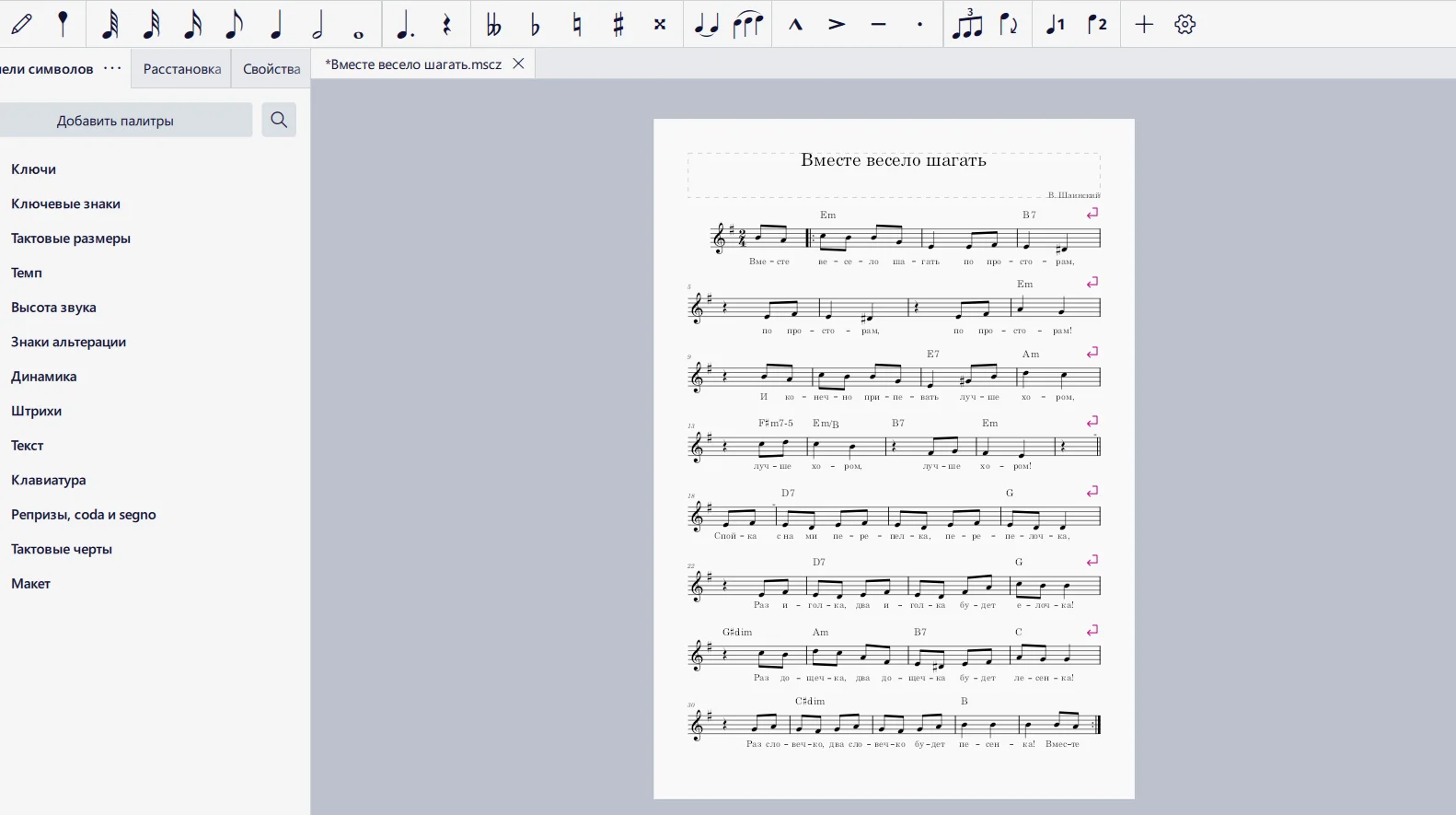The image size is (1456, 815).
Task: Select the 64th note duration
Action: point(110,24)
